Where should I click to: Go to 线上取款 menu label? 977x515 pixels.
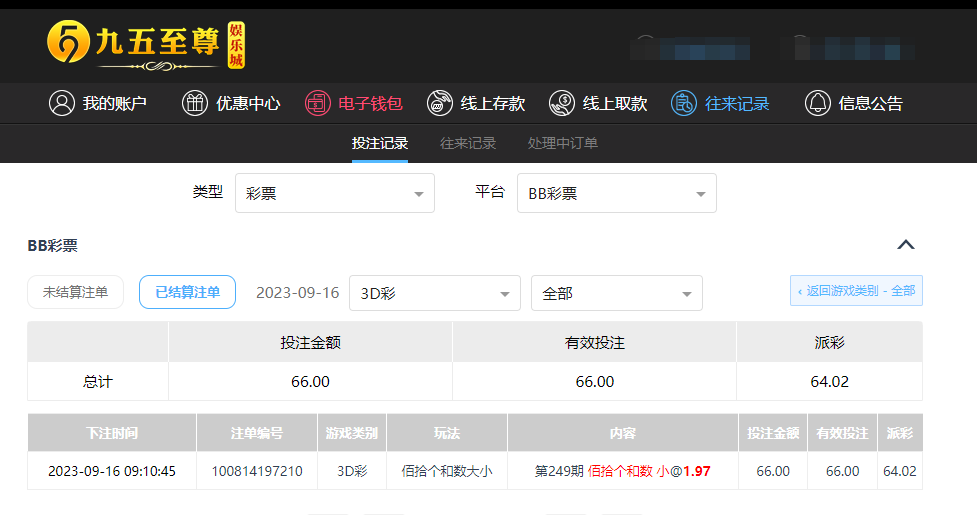(615, 103)
